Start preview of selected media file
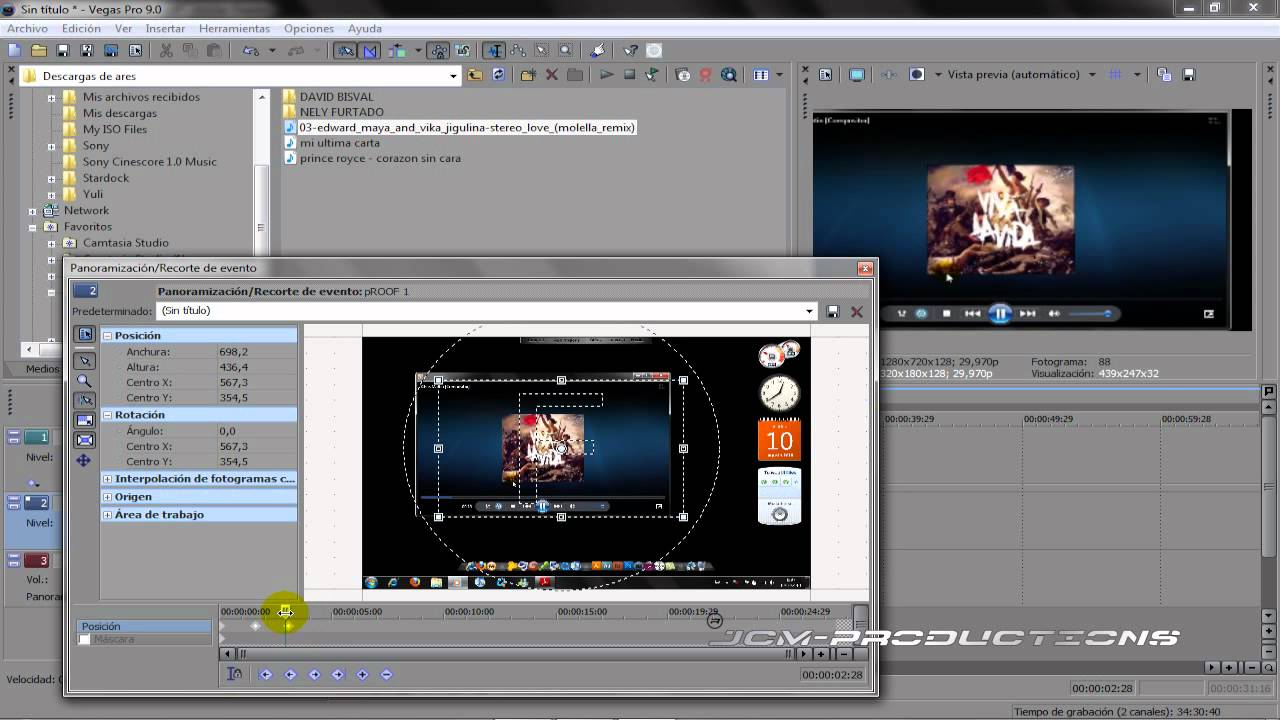 click(x=606, y=75)
